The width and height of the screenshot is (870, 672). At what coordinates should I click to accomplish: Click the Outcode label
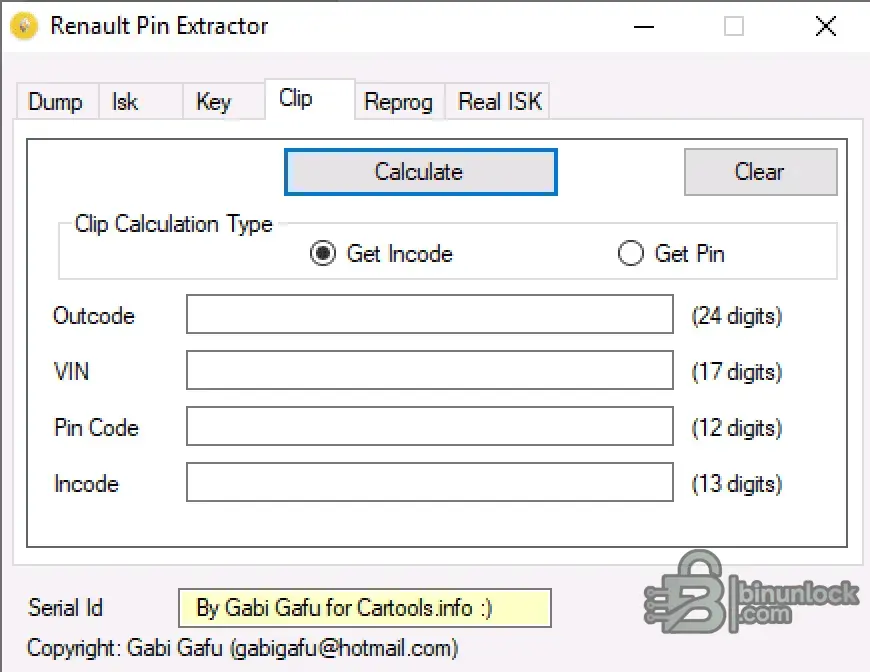tap(94, 316)
